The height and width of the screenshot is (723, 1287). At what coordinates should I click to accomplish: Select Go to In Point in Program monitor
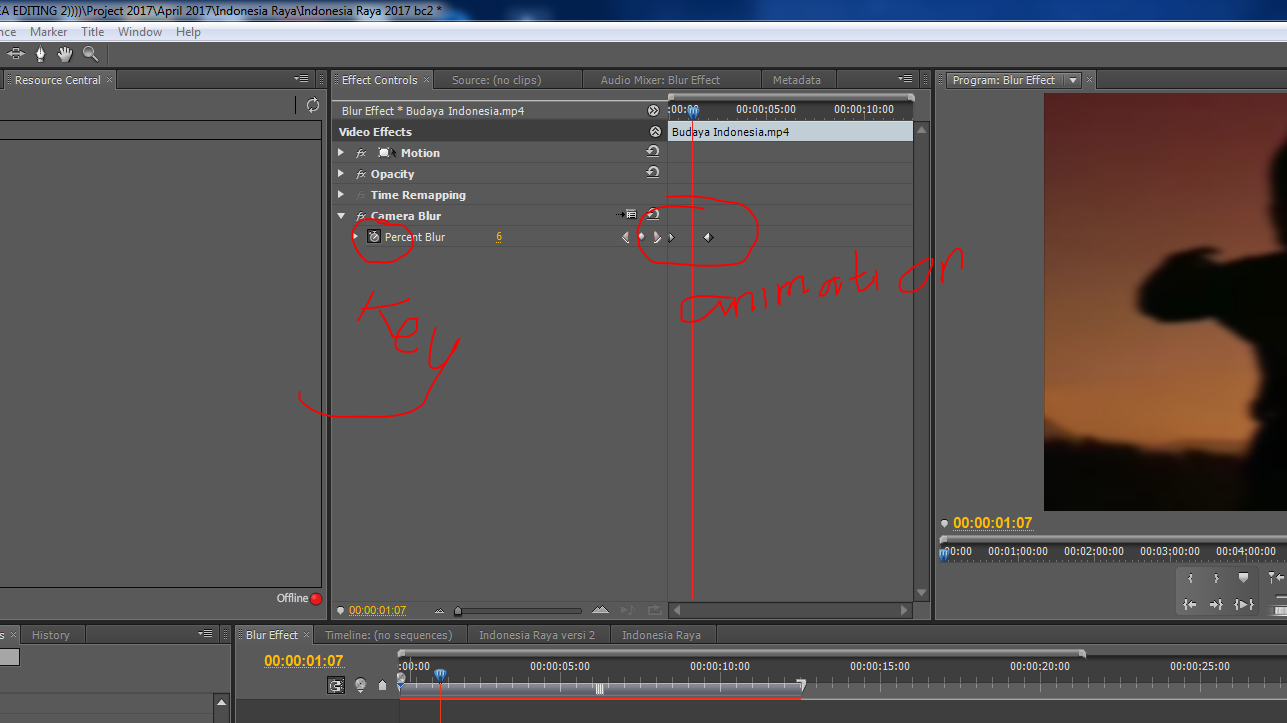(1189, 603)
